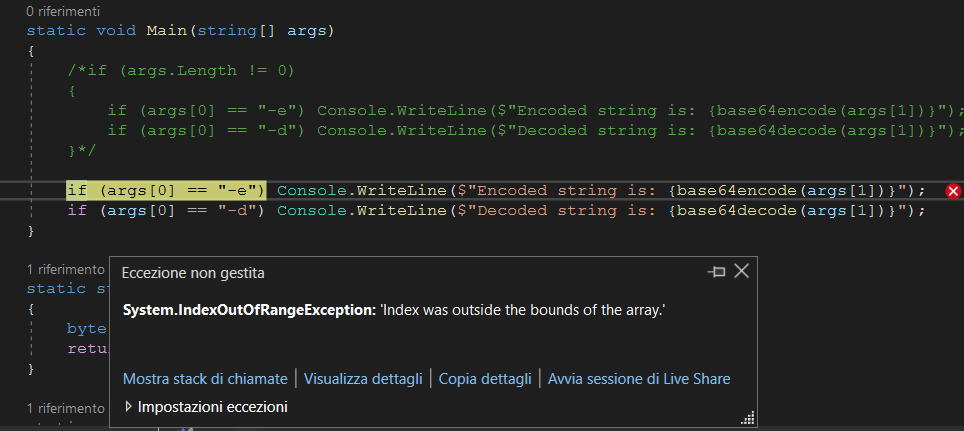Click the Impostazioni eccezioni disclosure triangle
This screenshot has height=431, width=964.
pyautogui.click(x=128, y=406)
